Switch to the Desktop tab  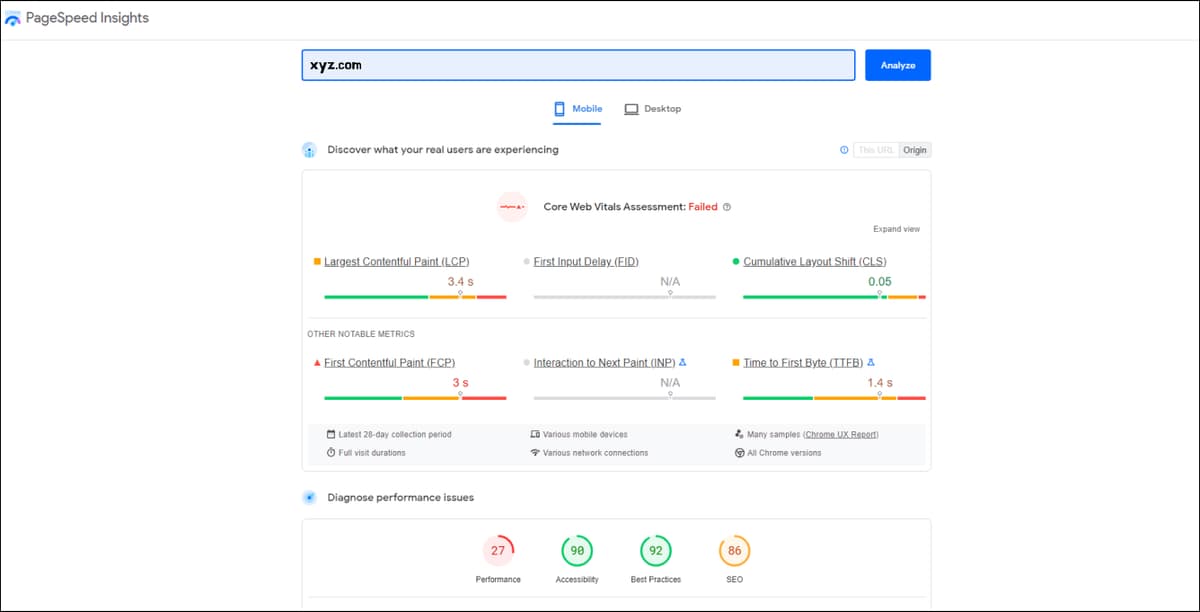tap(653, 109)
